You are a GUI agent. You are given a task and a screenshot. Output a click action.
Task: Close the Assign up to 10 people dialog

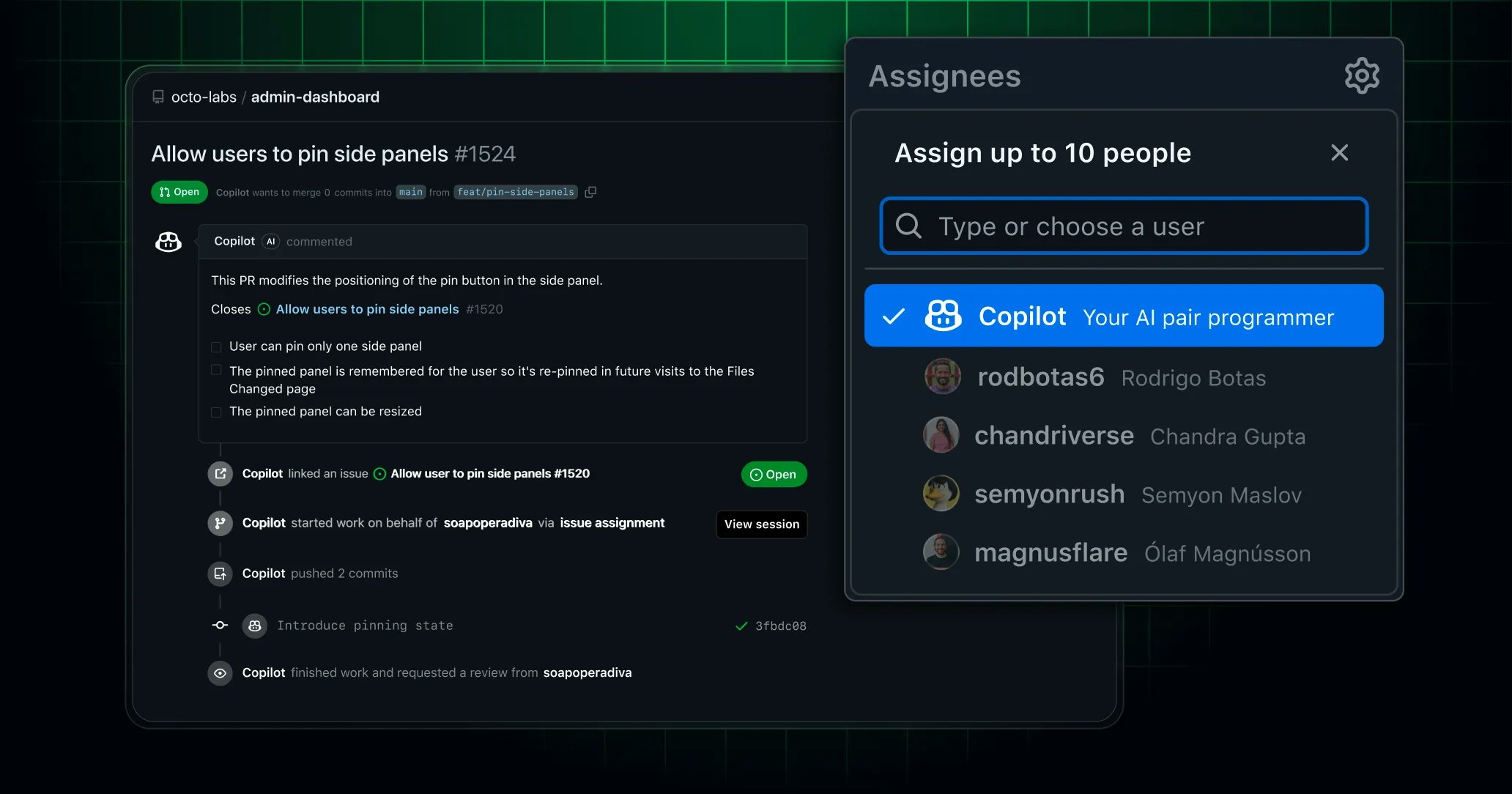click(1340, 152)
